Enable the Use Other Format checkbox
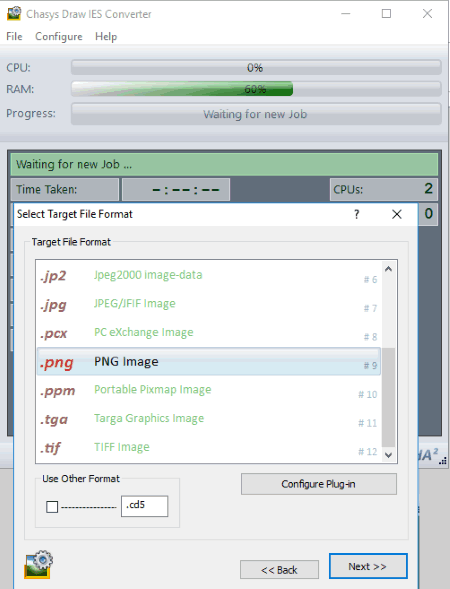Screen dimensions: 450x589 click(x=52, y=507)
